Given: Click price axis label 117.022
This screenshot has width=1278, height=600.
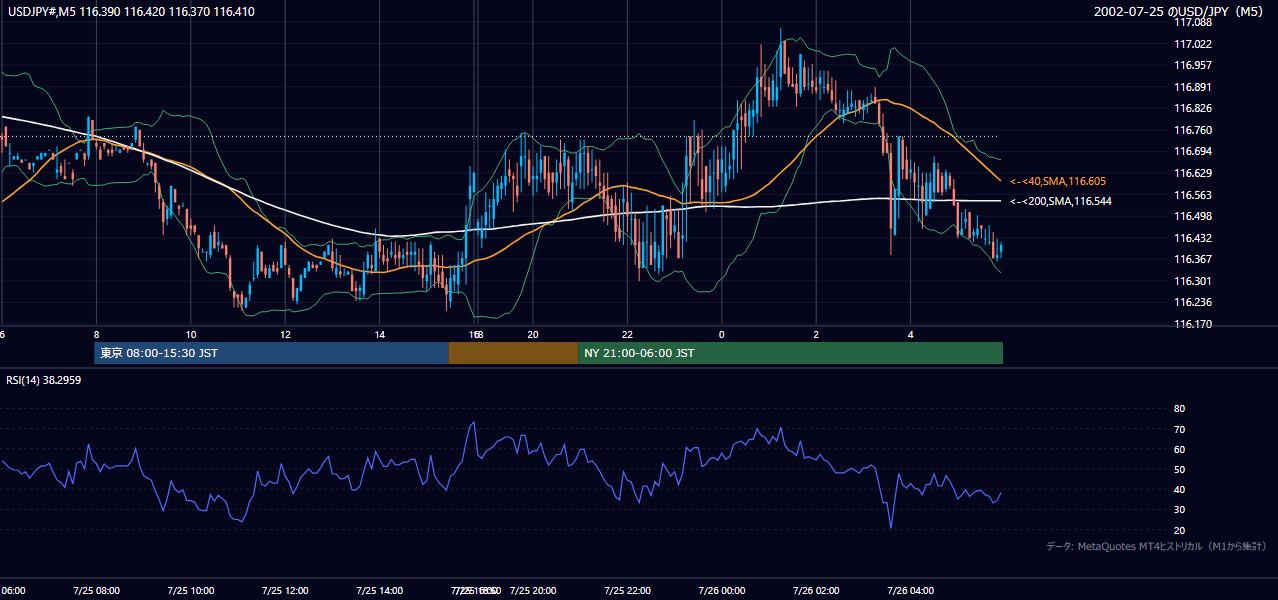Looking at the screenshot, I should point(1192,44).
